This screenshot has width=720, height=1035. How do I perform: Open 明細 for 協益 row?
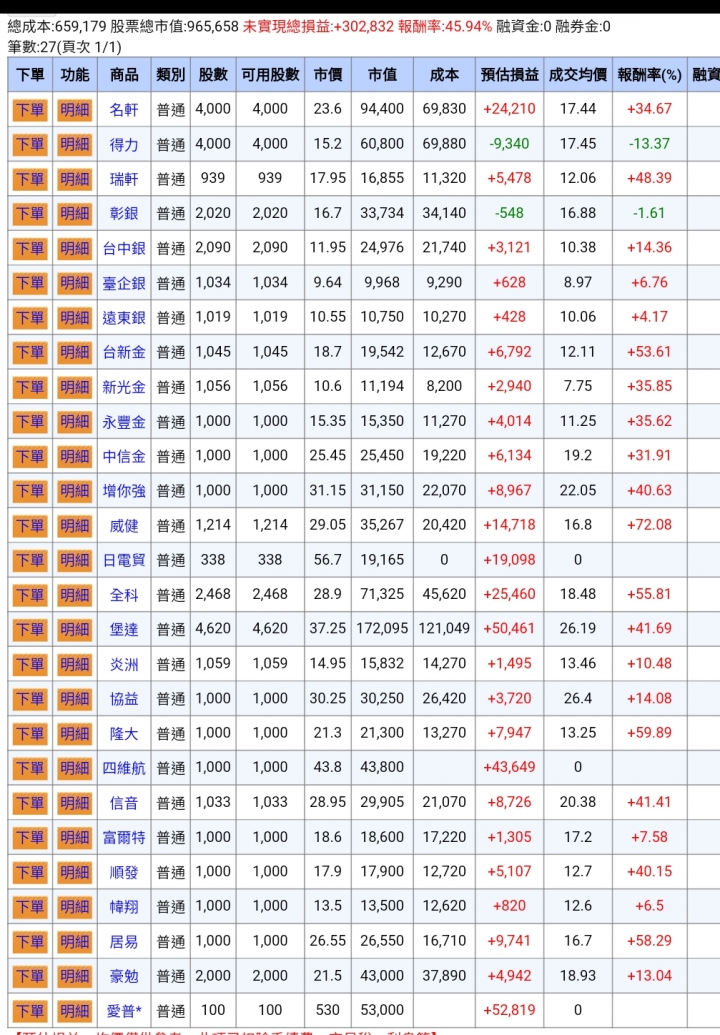tap(75, 698)
